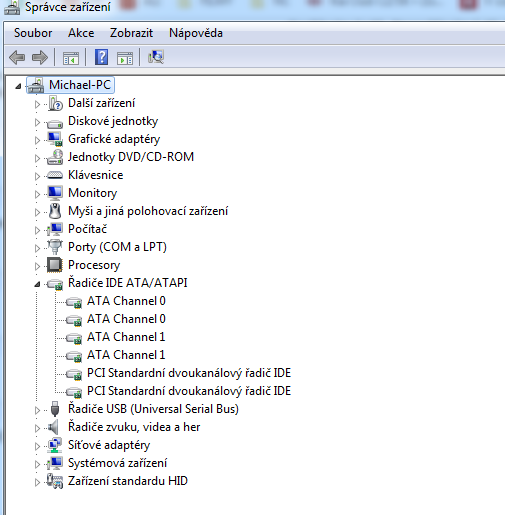Select the Počítač label
Viewport: 505px width, 515px height.
tap(87, 229)
